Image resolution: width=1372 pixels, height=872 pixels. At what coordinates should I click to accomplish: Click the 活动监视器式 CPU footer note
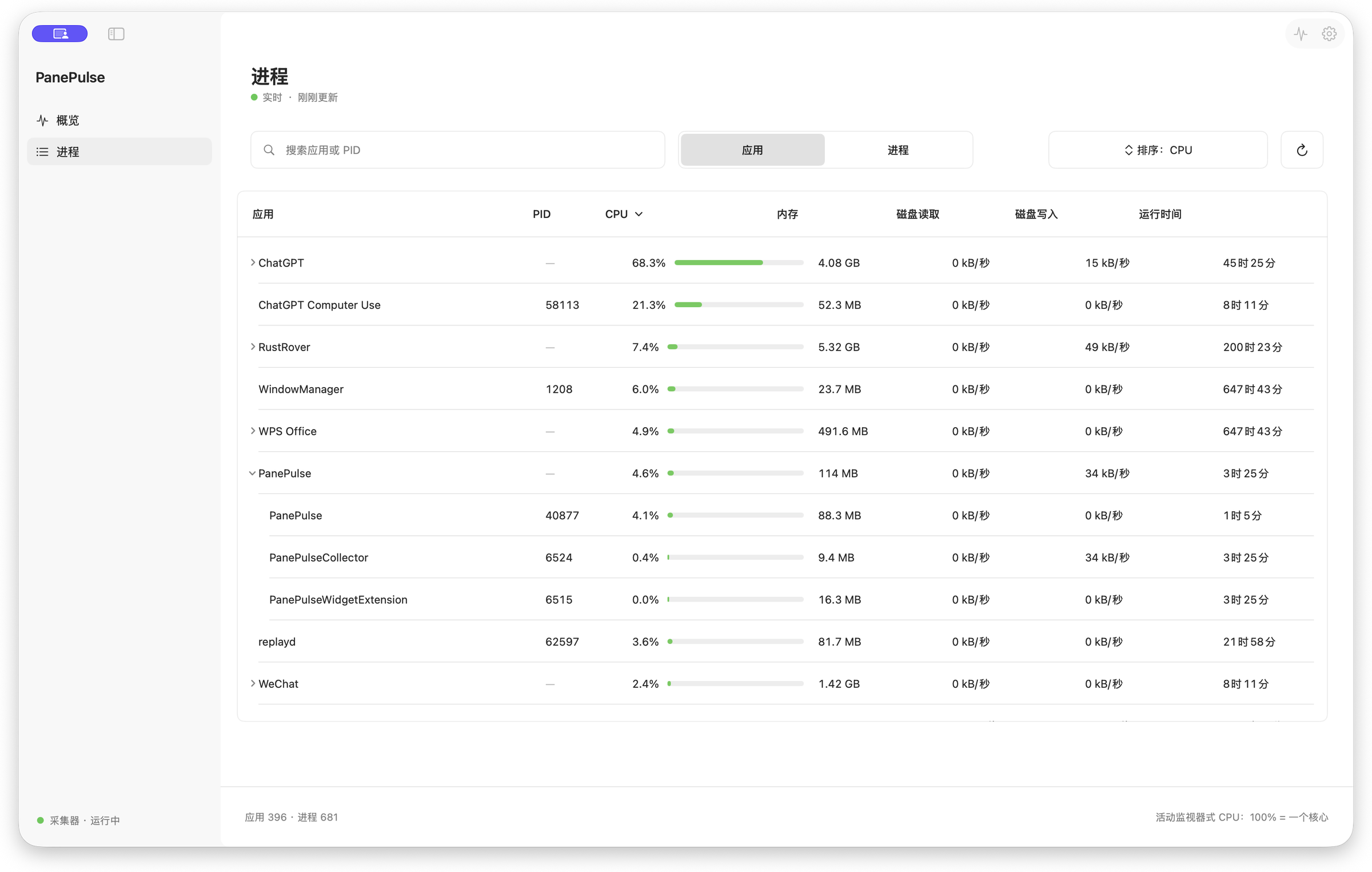[x=1241, y=817]
